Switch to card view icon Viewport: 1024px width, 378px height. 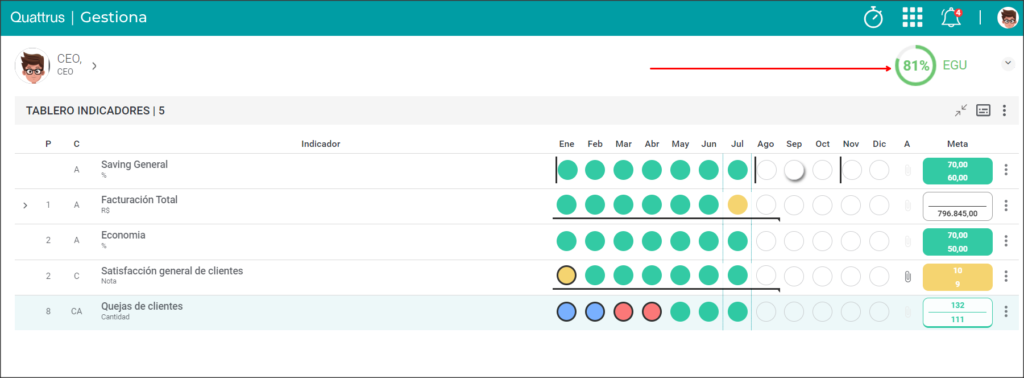pos(984,110)
